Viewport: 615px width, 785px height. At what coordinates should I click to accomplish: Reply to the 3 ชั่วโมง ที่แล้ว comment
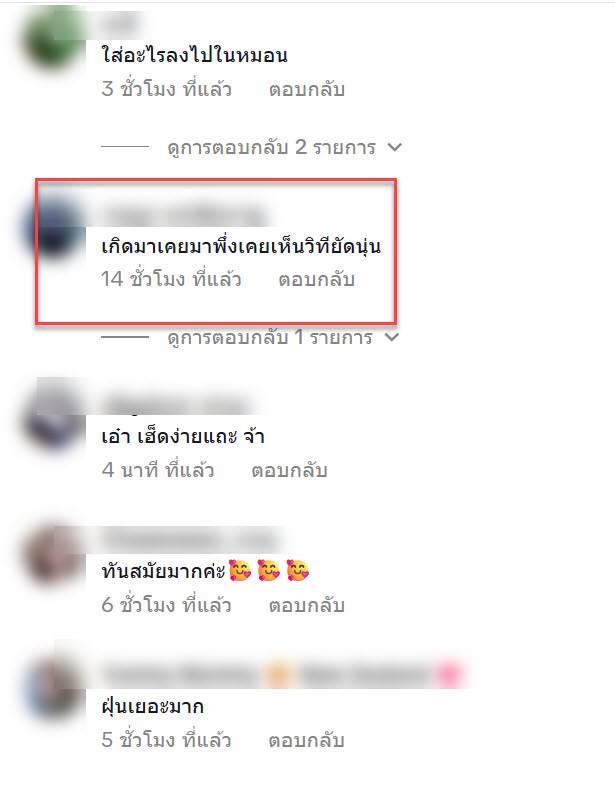pyautogui.click(x=306, y=89)
